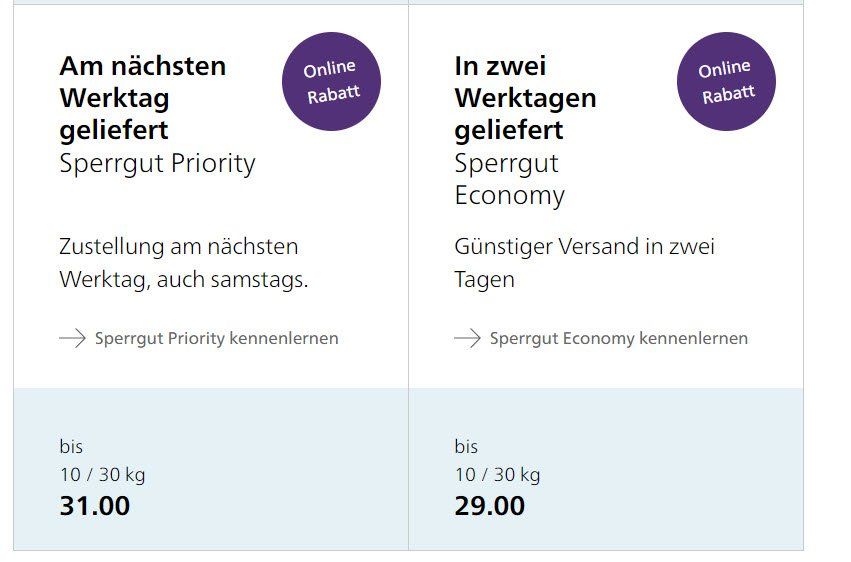Select the 'Am nächsten Werktag geliefert' heading
This screenshot has height=562, width=851.
pyautogui.click(x=143, y=98)
